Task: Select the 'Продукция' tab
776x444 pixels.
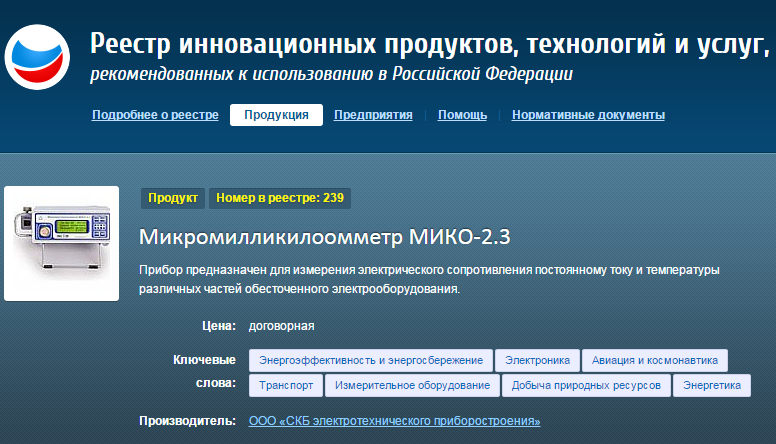Action: [x=276, y=115]
